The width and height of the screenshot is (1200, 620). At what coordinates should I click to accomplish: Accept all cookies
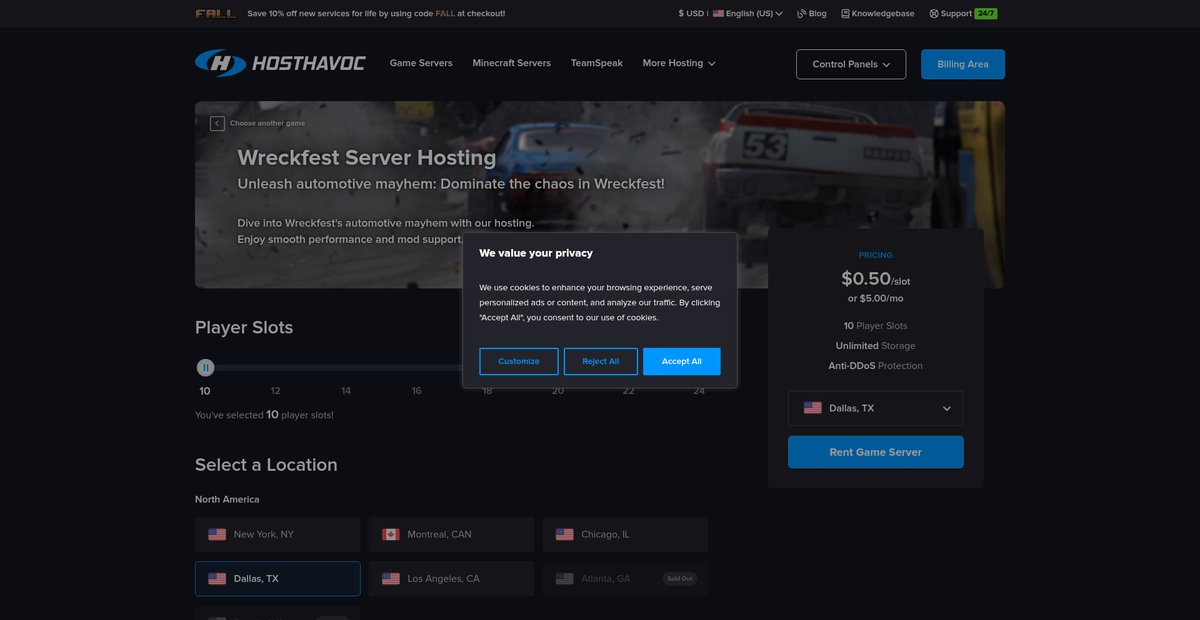tap(682, 361)
